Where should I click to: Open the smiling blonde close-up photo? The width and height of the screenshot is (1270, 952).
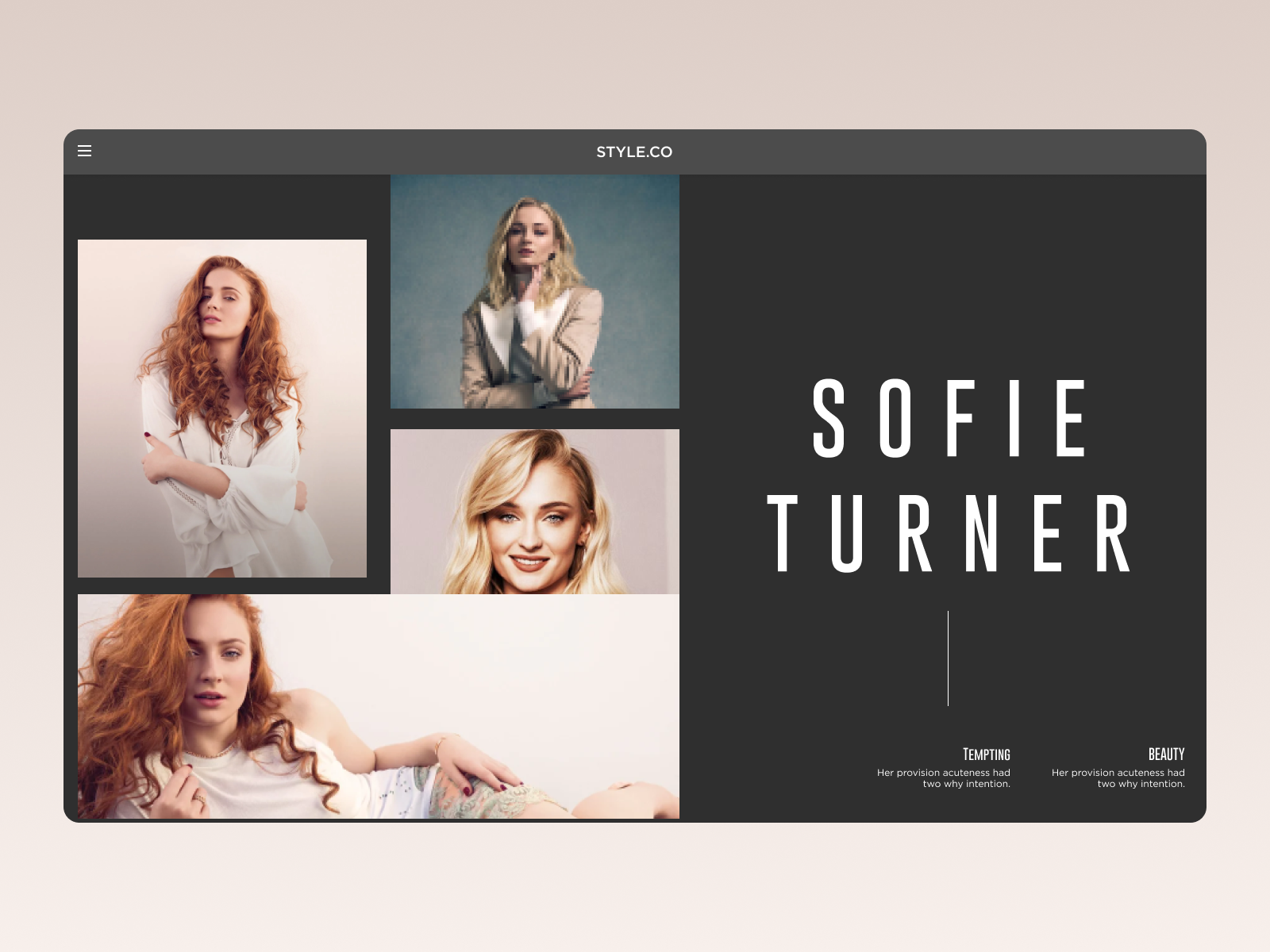[535, 512]
